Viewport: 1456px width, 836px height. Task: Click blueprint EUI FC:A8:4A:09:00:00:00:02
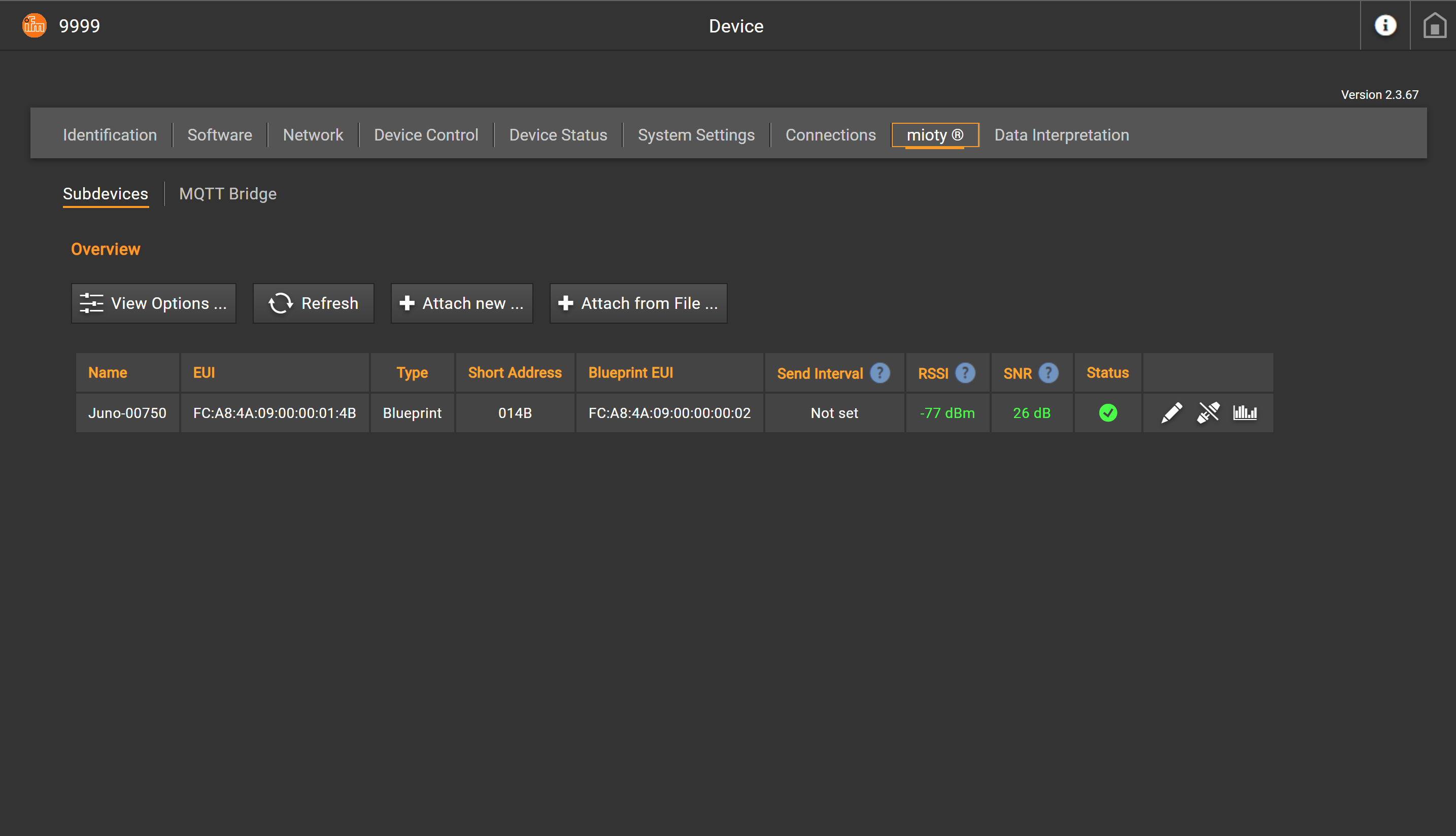(669, 413)
